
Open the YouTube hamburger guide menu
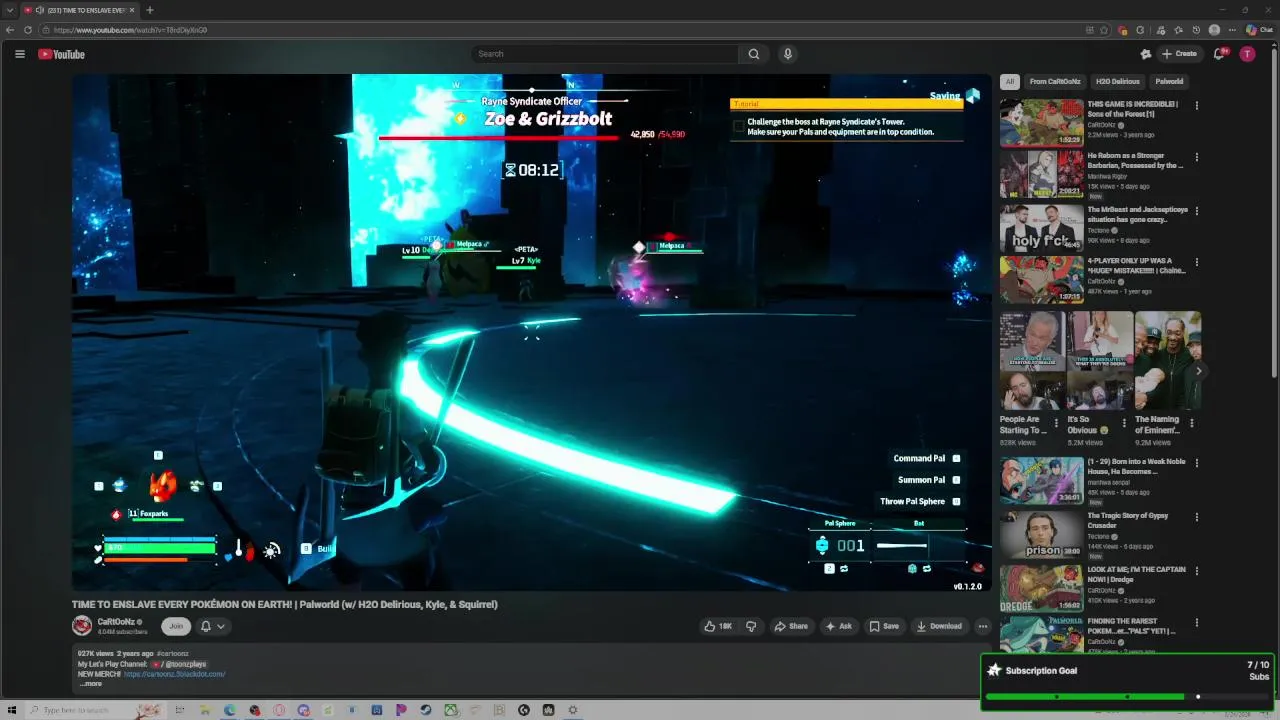tap(19, 54)
